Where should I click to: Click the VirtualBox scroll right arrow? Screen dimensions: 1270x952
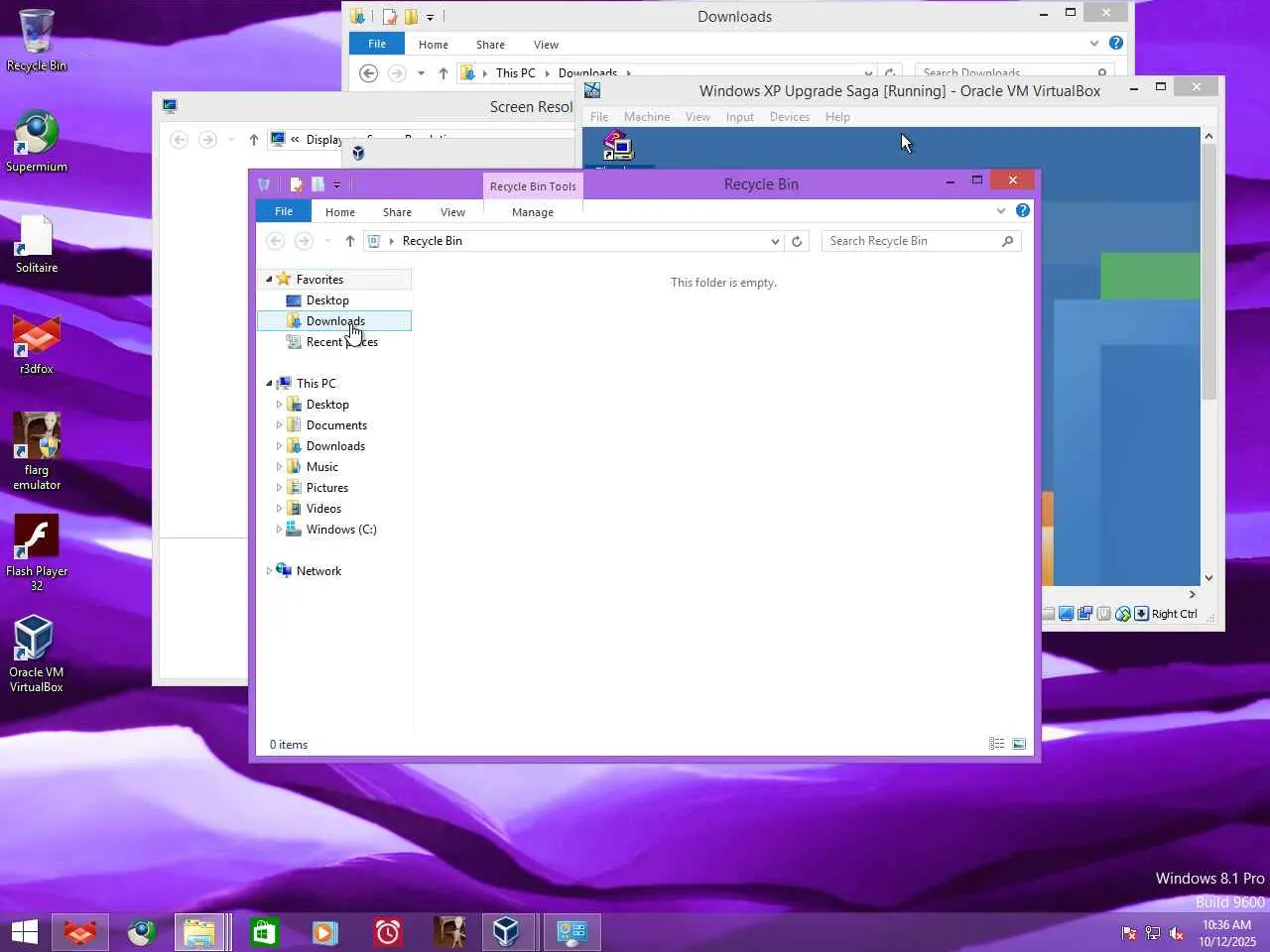pyautogui.click(x=1193, y=595)
